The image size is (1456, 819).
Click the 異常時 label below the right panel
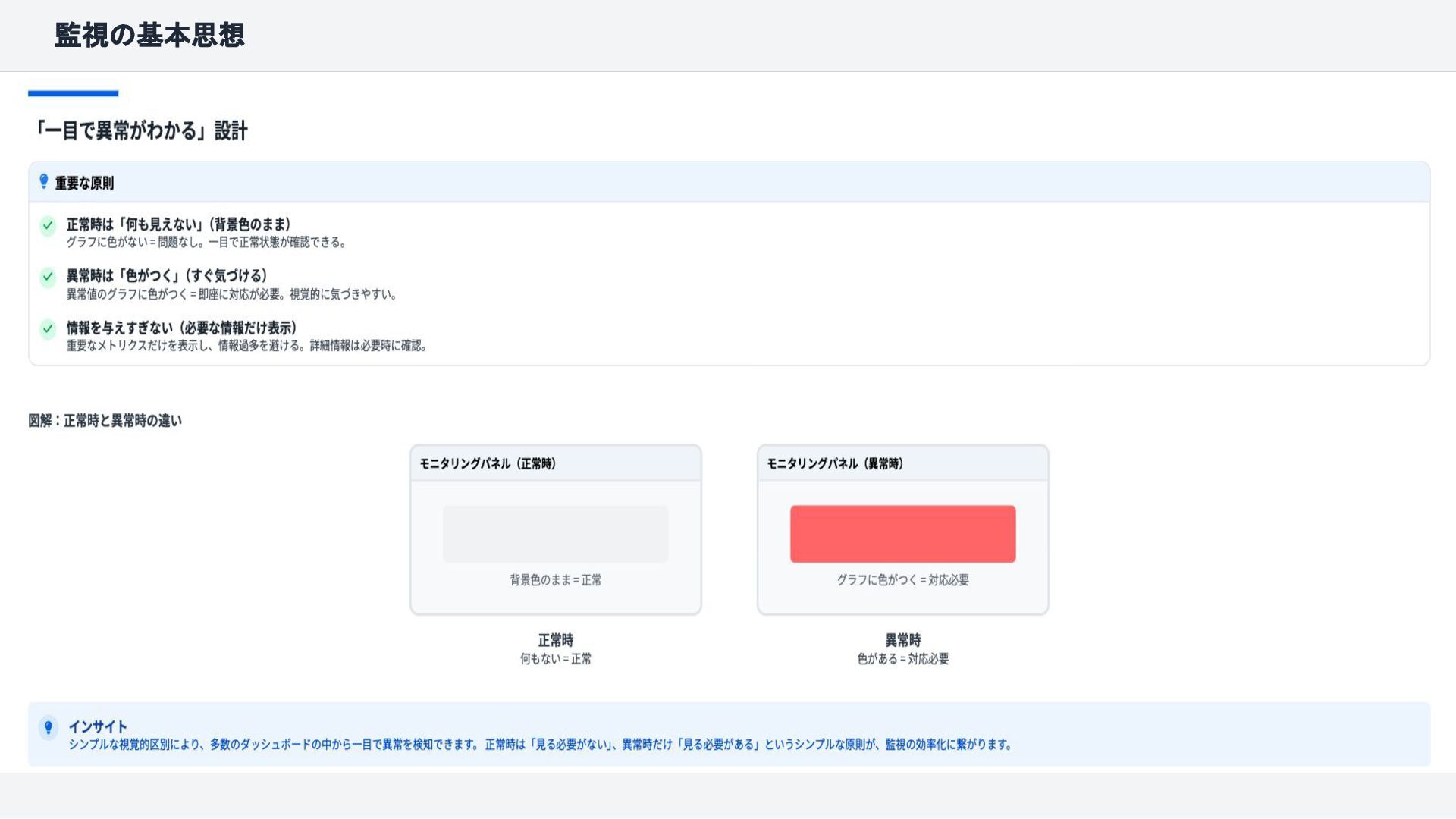tap(902, 640)
